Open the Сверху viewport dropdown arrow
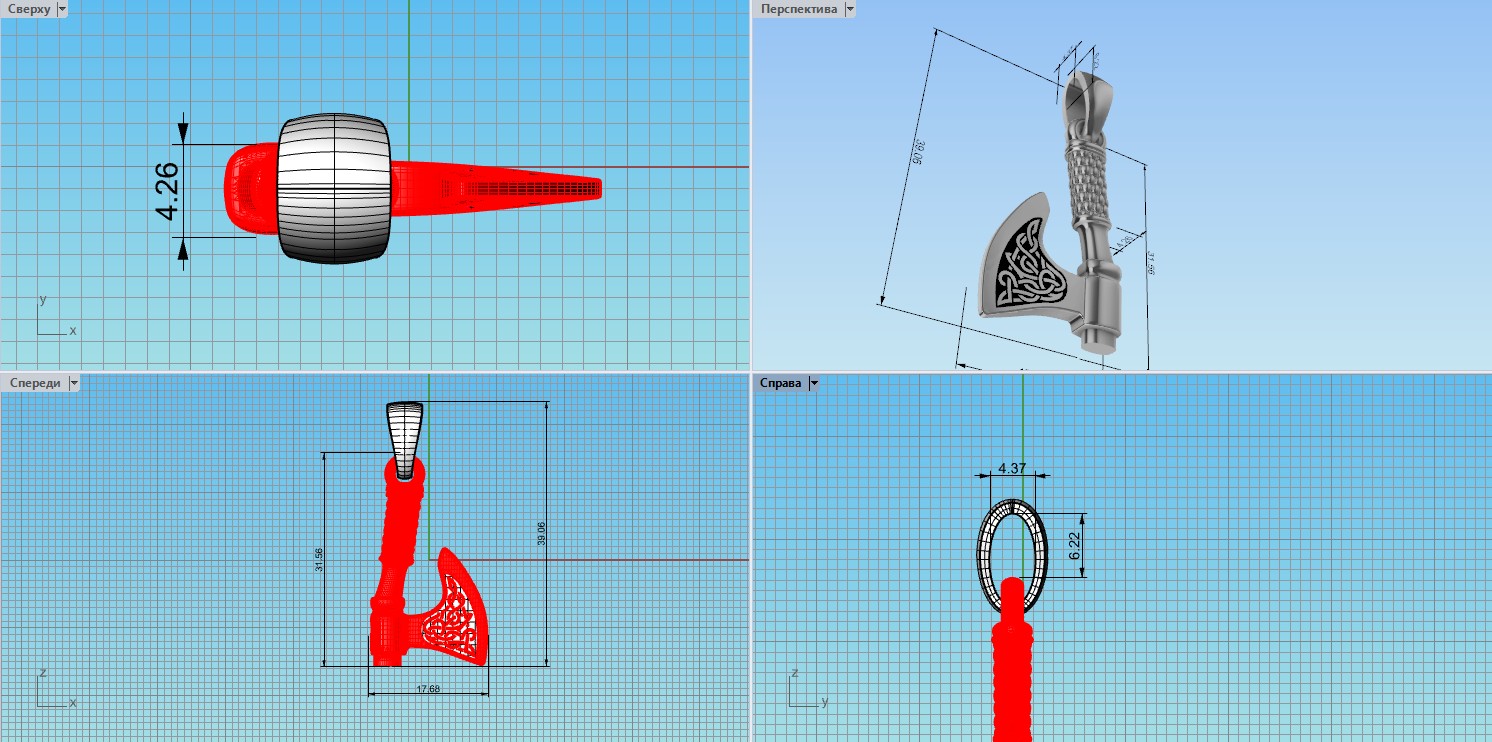The width and height of the screenshot is (1492, 742). pos(63,9)
